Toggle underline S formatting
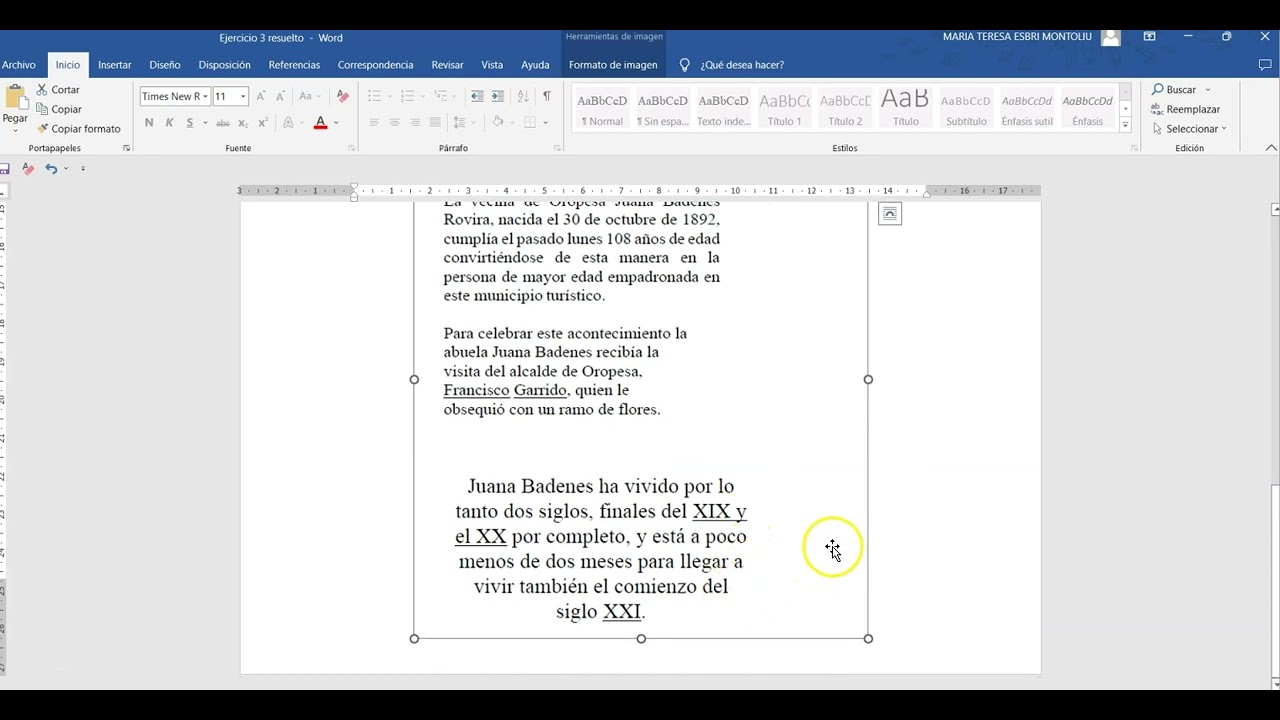 [189, 123]
